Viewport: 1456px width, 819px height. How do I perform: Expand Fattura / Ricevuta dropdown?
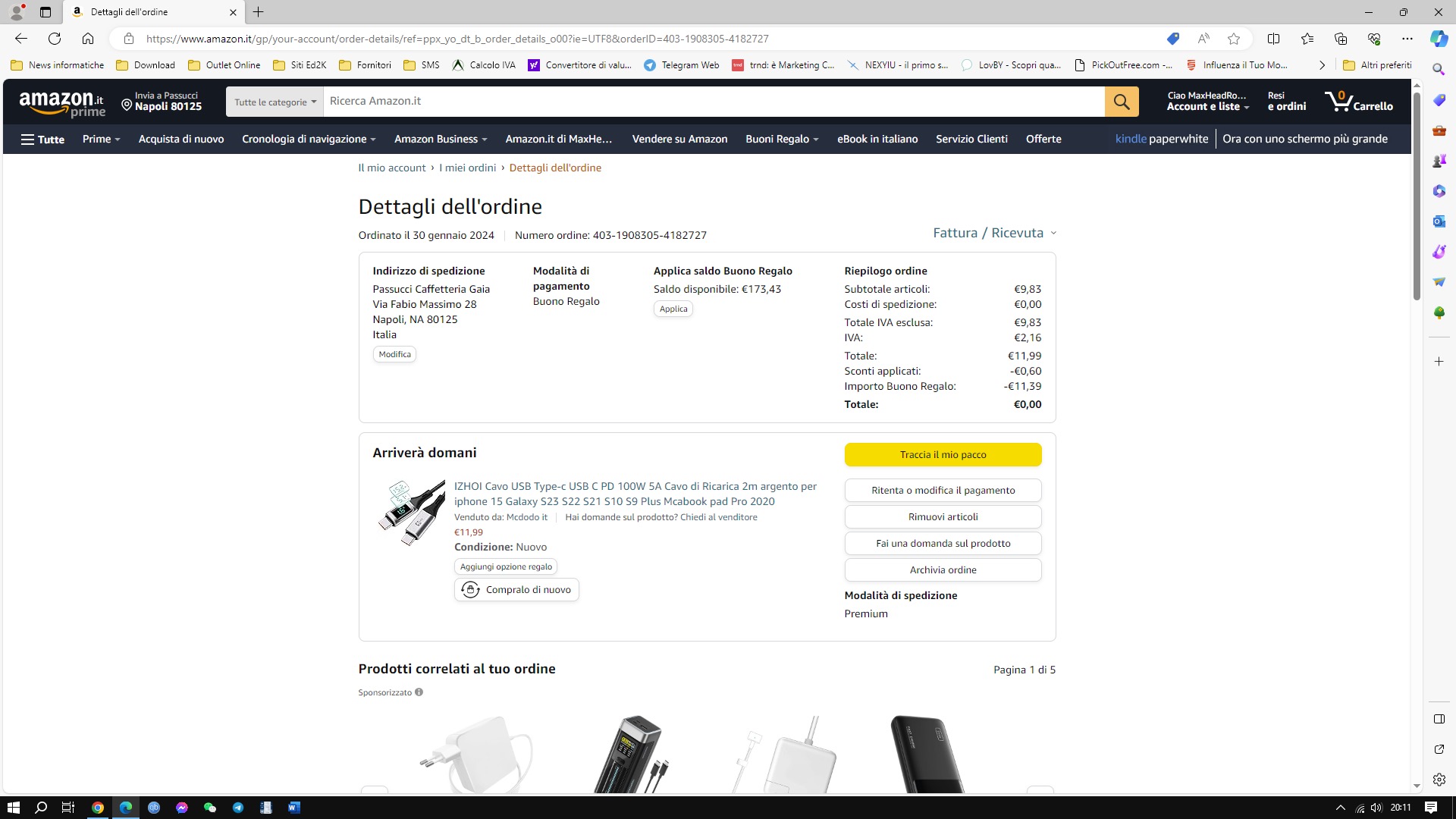994,233
